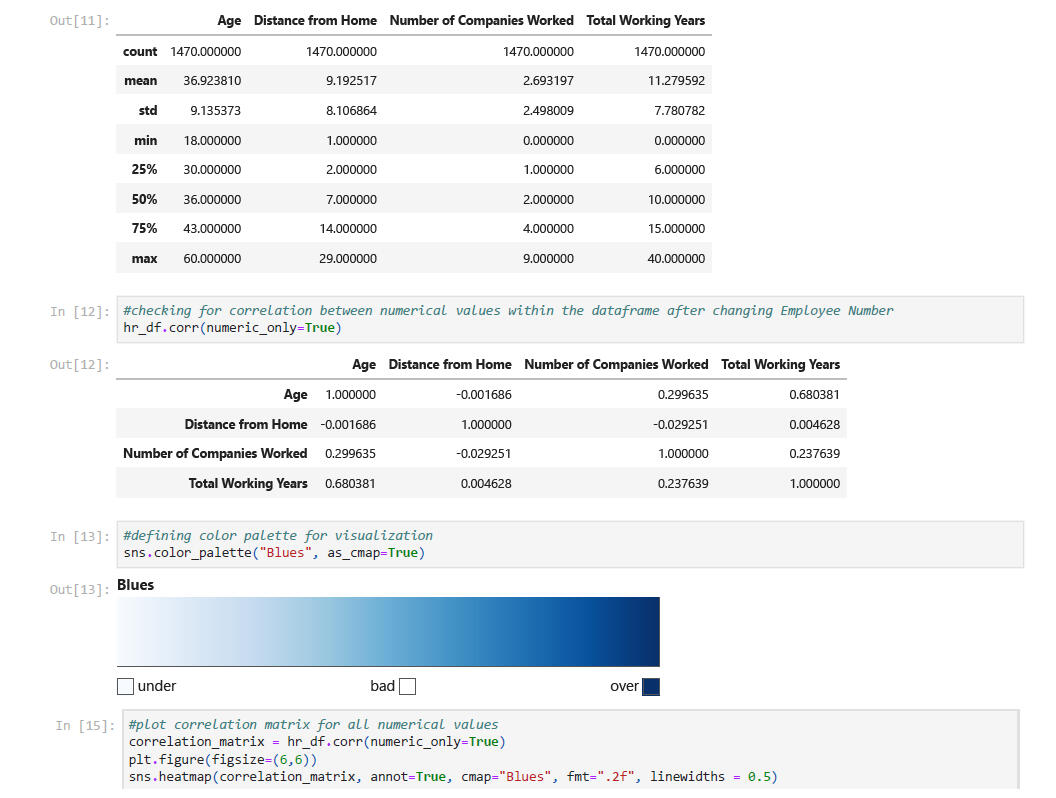Click the 'Blues' colormap title
The height and width of the screenshot is (798, 1056).
(135, 585)
